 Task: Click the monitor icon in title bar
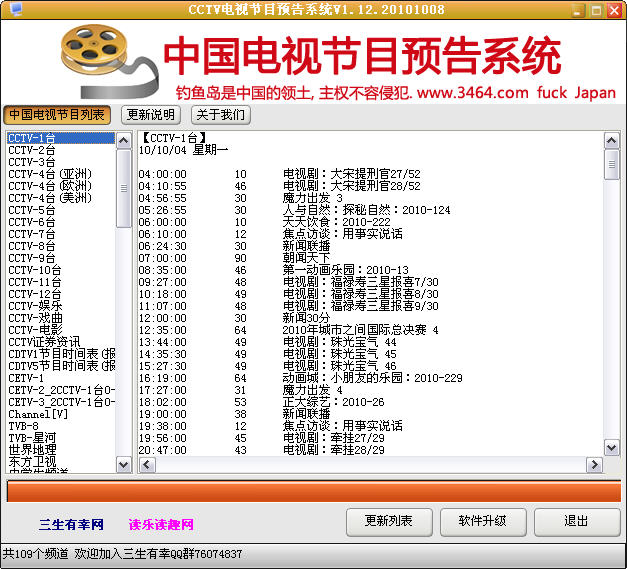(16, 9)
